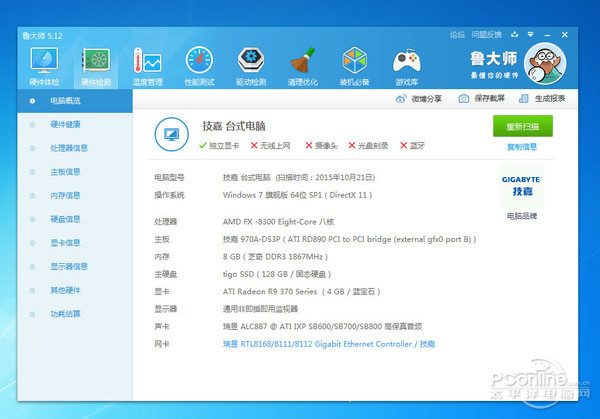Click the 保存截屏 save screenshot camera icon

pos(464,99)
